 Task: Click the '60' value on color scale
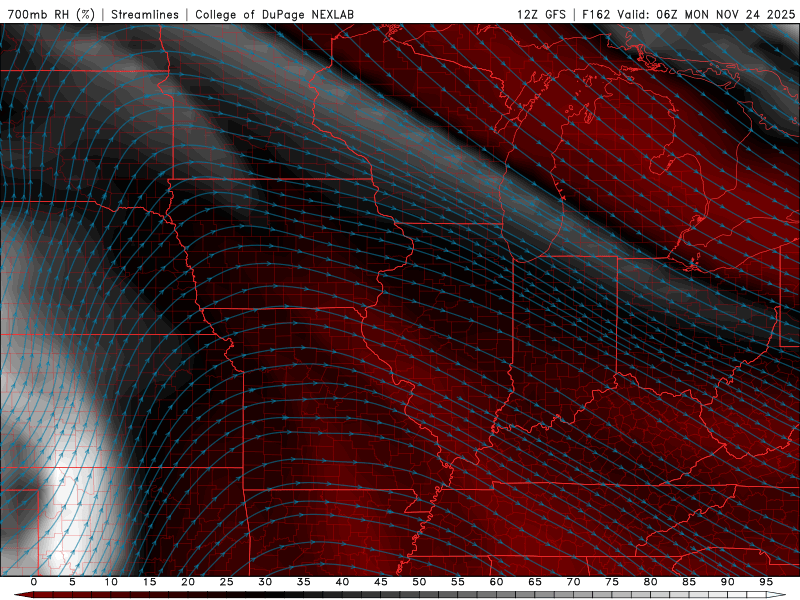496,582
